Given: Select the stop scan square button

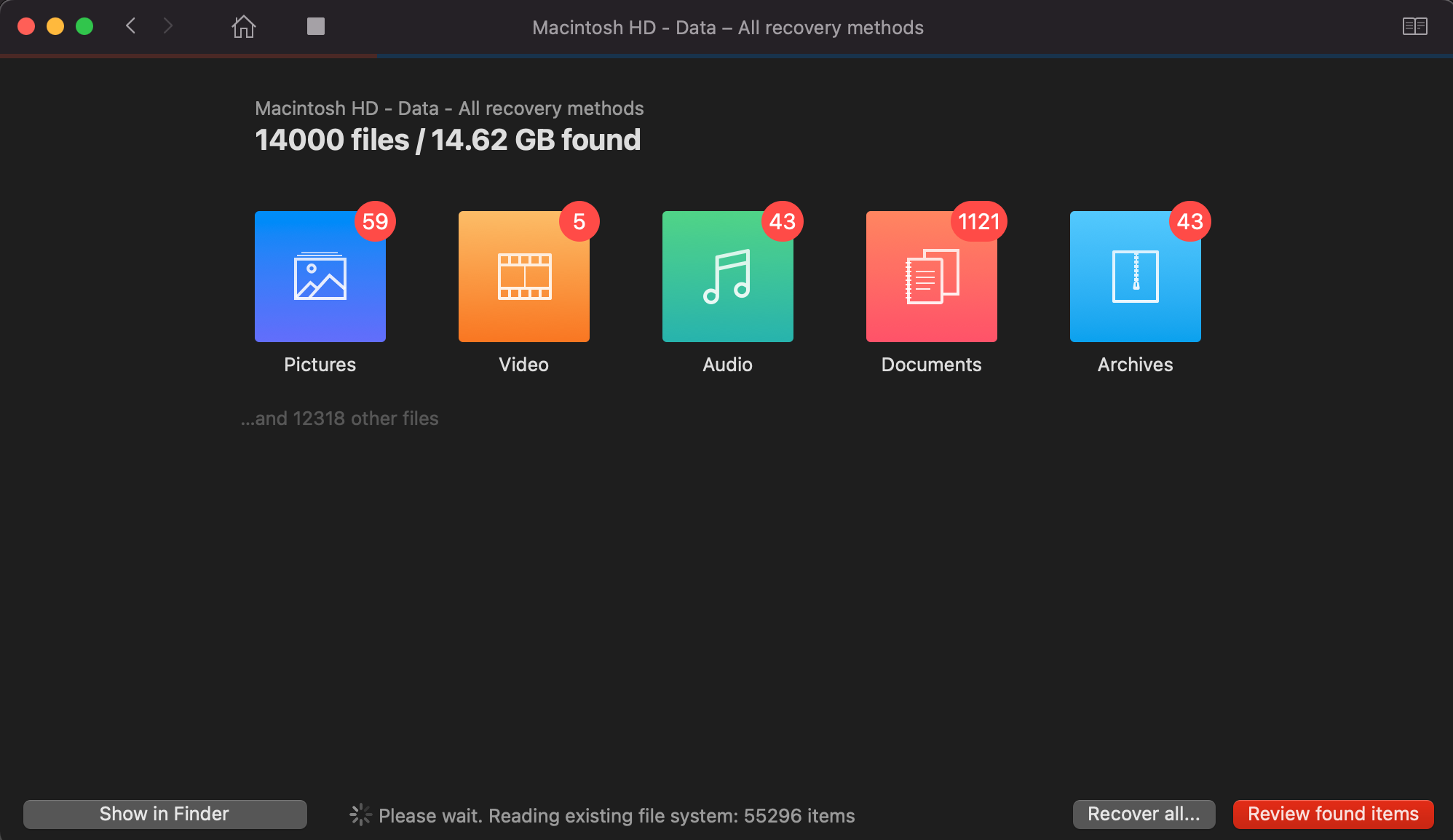Looking at the screenshot, I should pos(315,26).
